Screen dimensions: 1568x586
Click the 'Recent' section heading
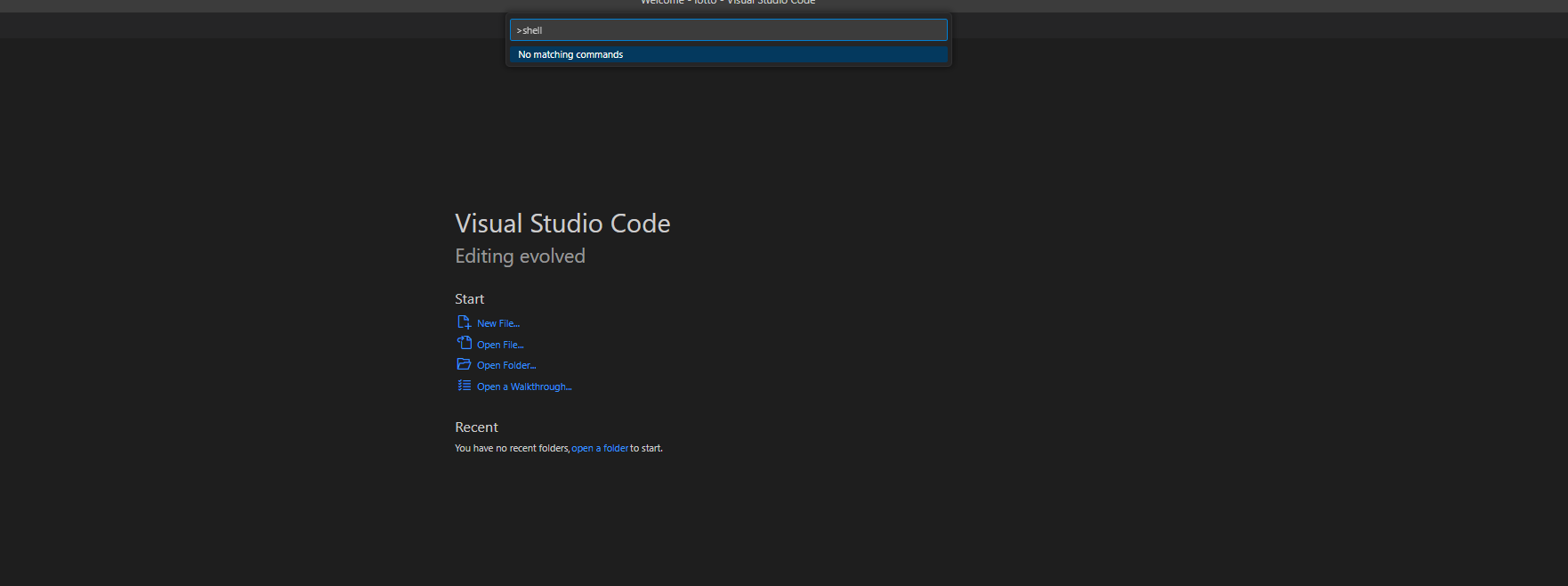coord(476,427)
